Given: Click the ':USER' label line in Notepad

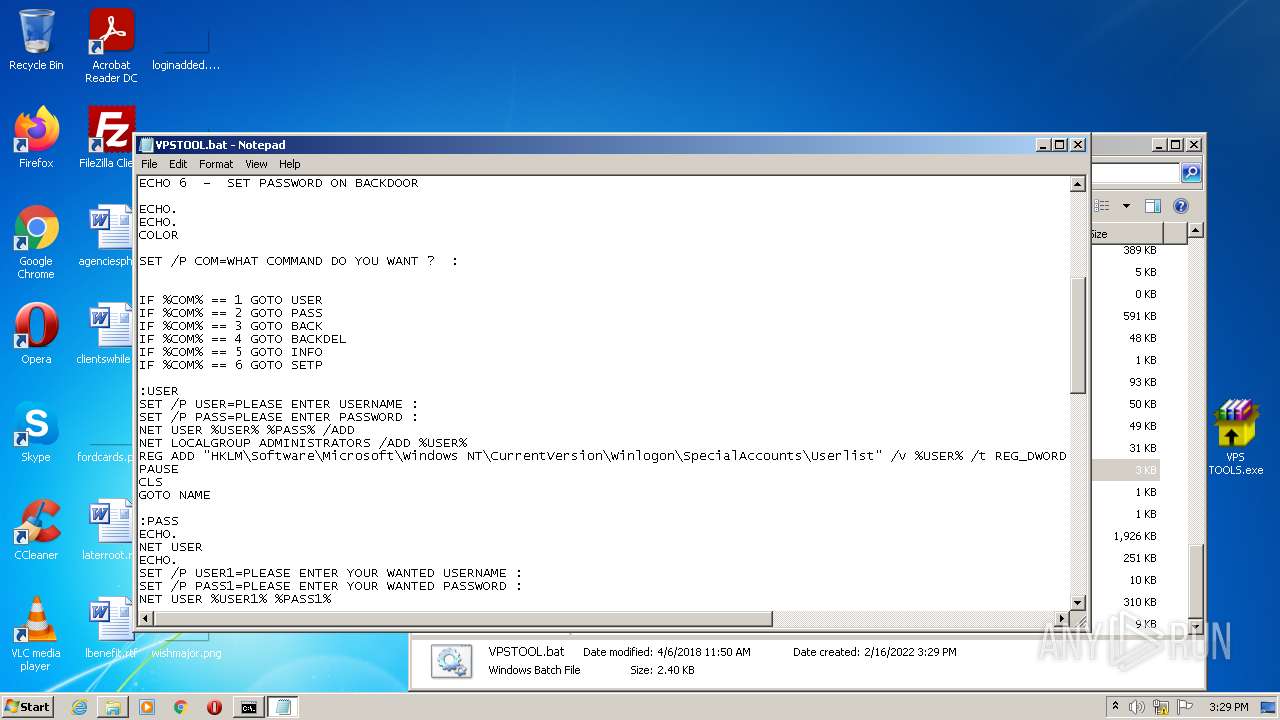Looking at the screenshot, I should tap(159, 391).
